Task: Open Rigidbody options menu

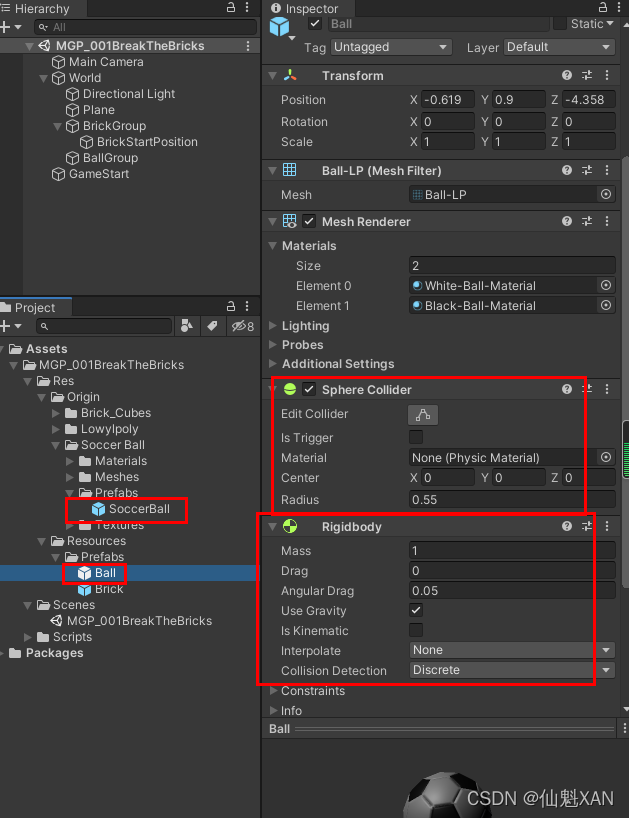Action: (x=607, y=526)
